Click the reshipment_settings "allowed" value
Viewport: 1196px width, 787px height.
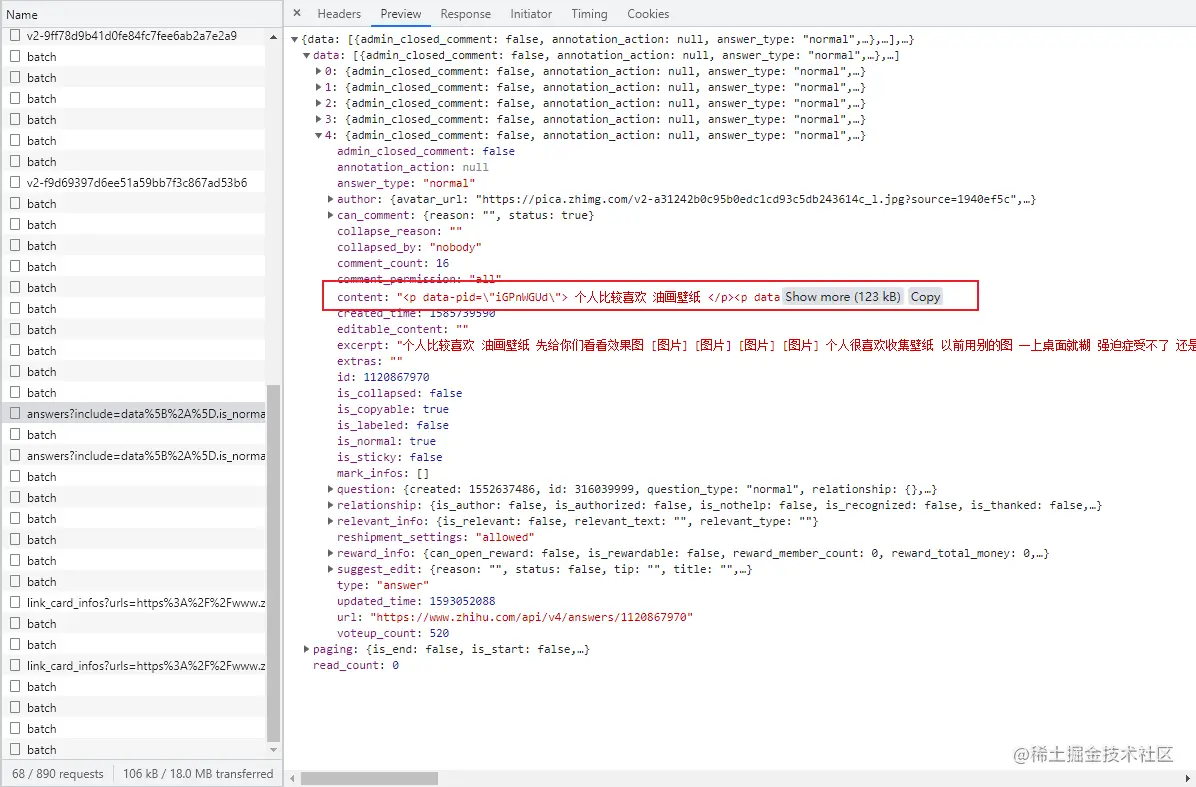[505, 537]
